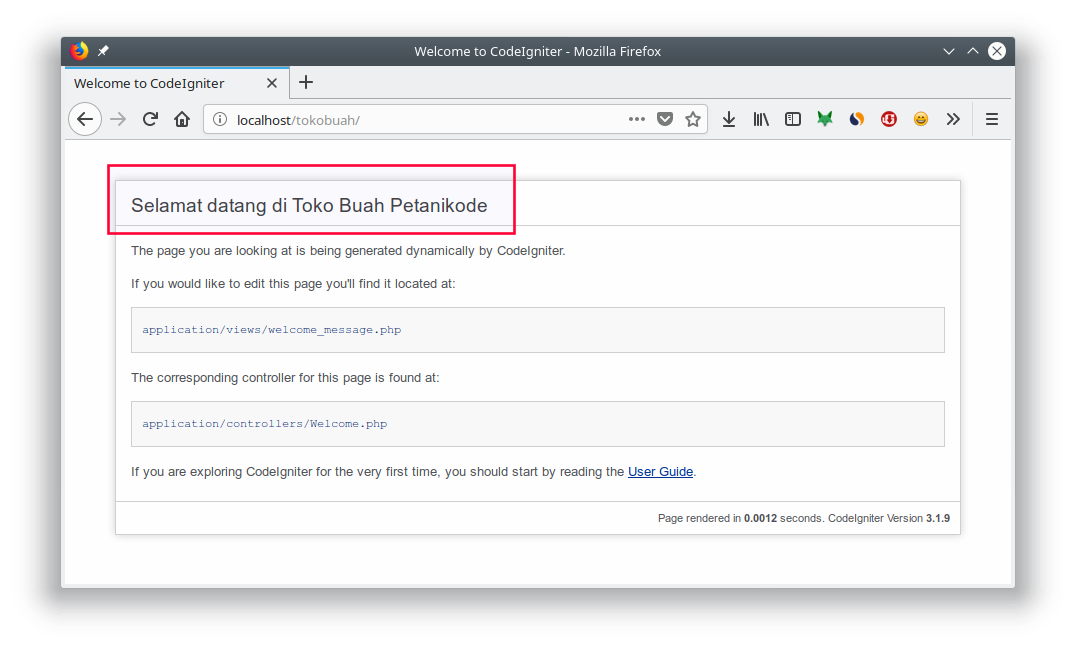Click the back navigation arrow
This screenshot has width=1076, height=649.
[85, 119]
